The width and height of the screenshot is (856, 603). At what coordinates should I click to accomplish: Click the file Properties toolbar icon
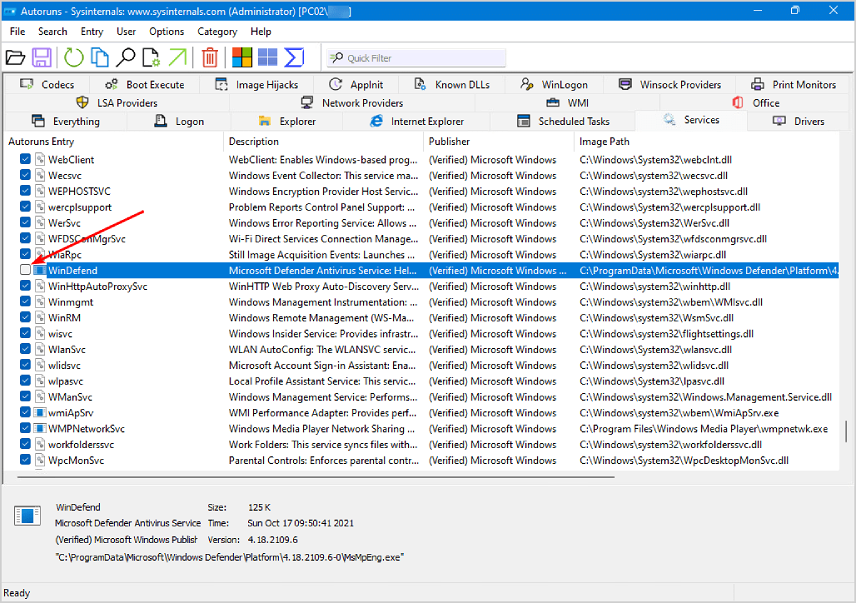pos(151,57)
